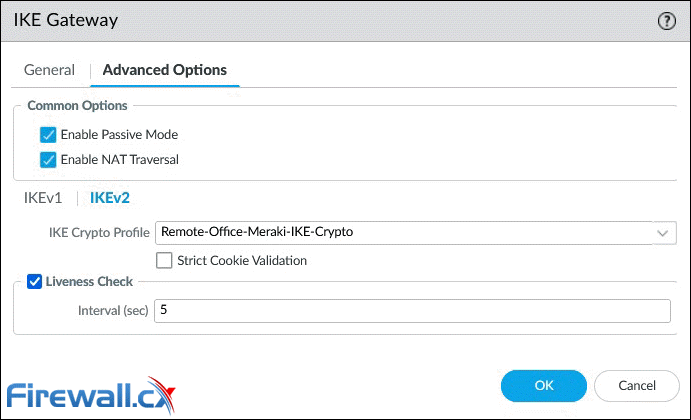The image size is (691, 420).
Task: Click the Firewall.cx logo
Action: pyautogui.click(x=91, y=395)
